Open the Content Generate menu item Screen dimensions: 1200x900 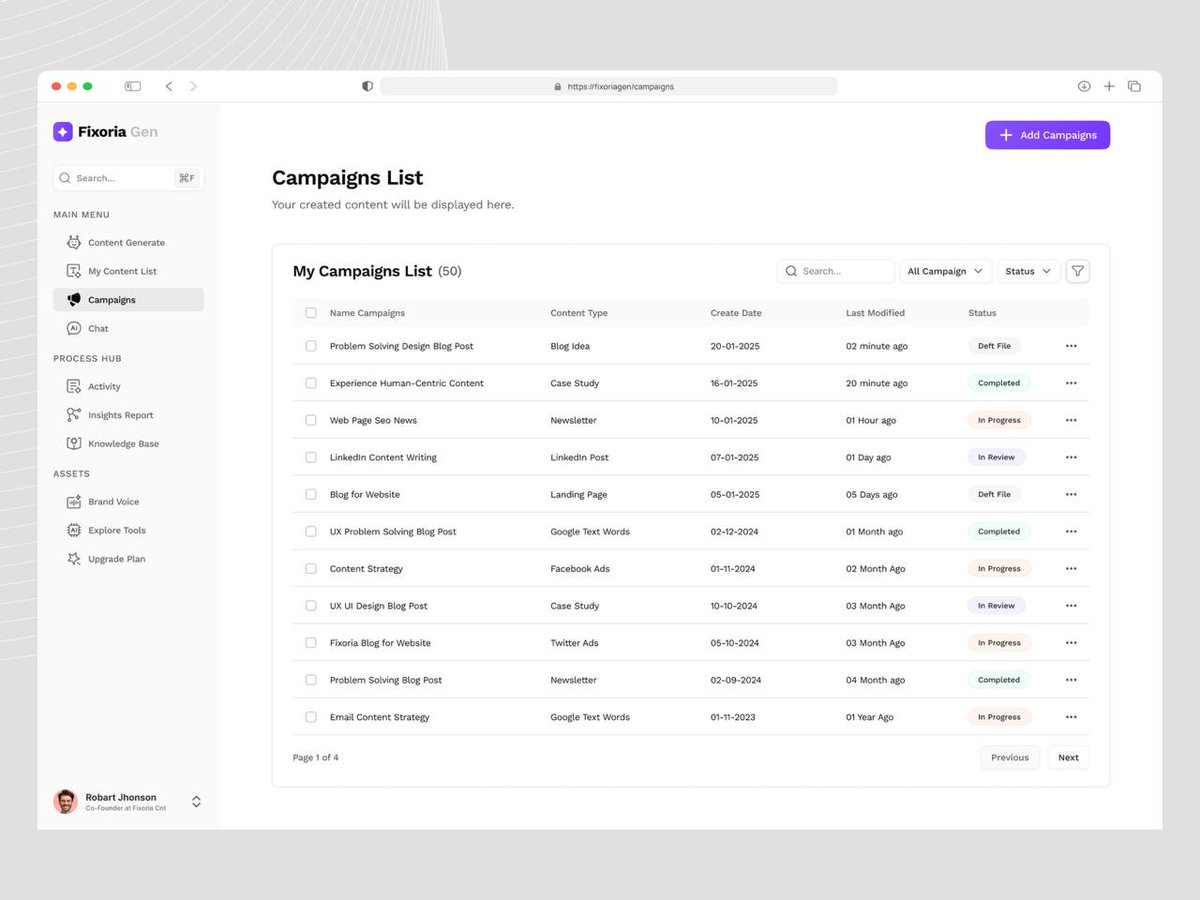click(128, 243)
